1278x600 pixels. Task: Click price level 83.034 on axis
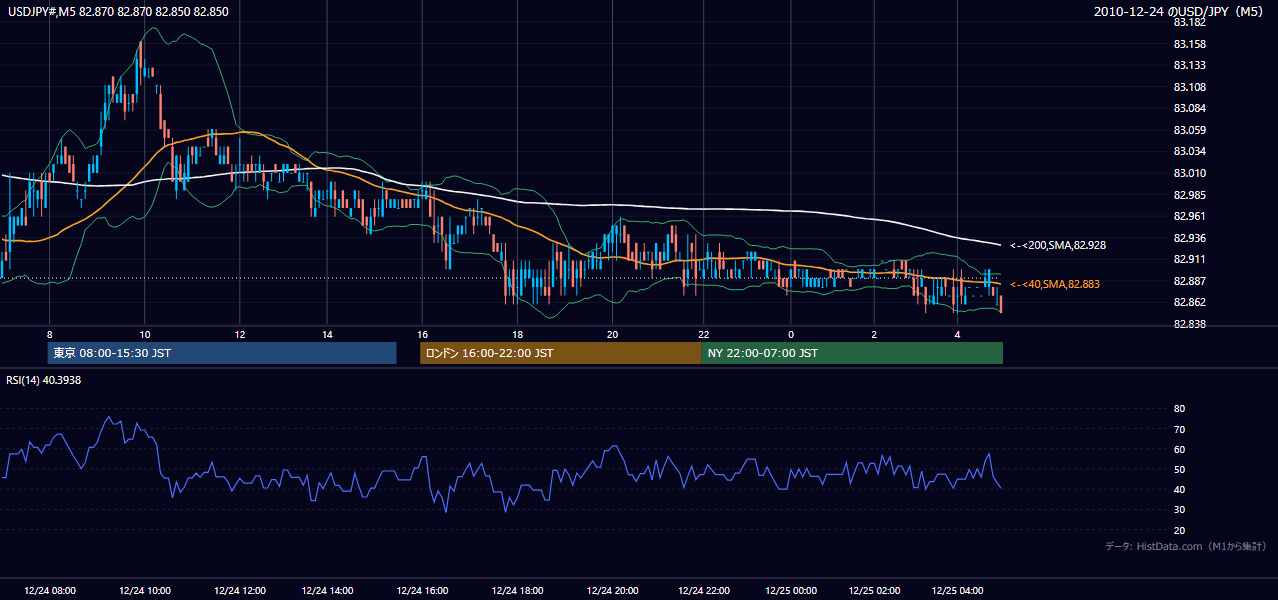(x=1190, y=151)
